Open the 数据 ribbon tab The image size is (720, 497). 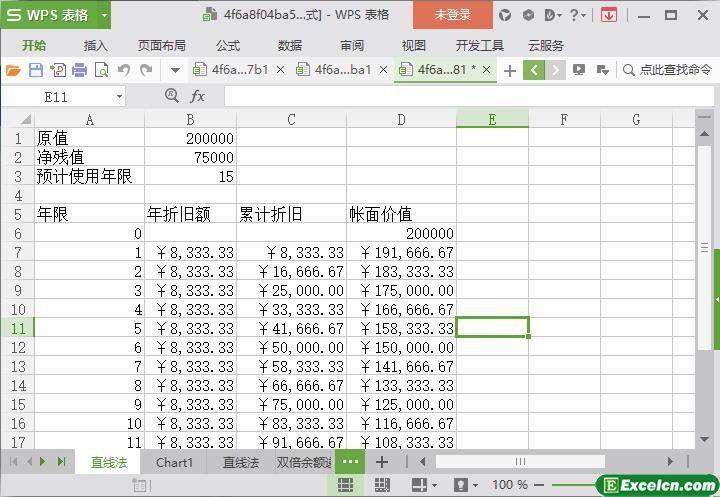pos(290,45)
